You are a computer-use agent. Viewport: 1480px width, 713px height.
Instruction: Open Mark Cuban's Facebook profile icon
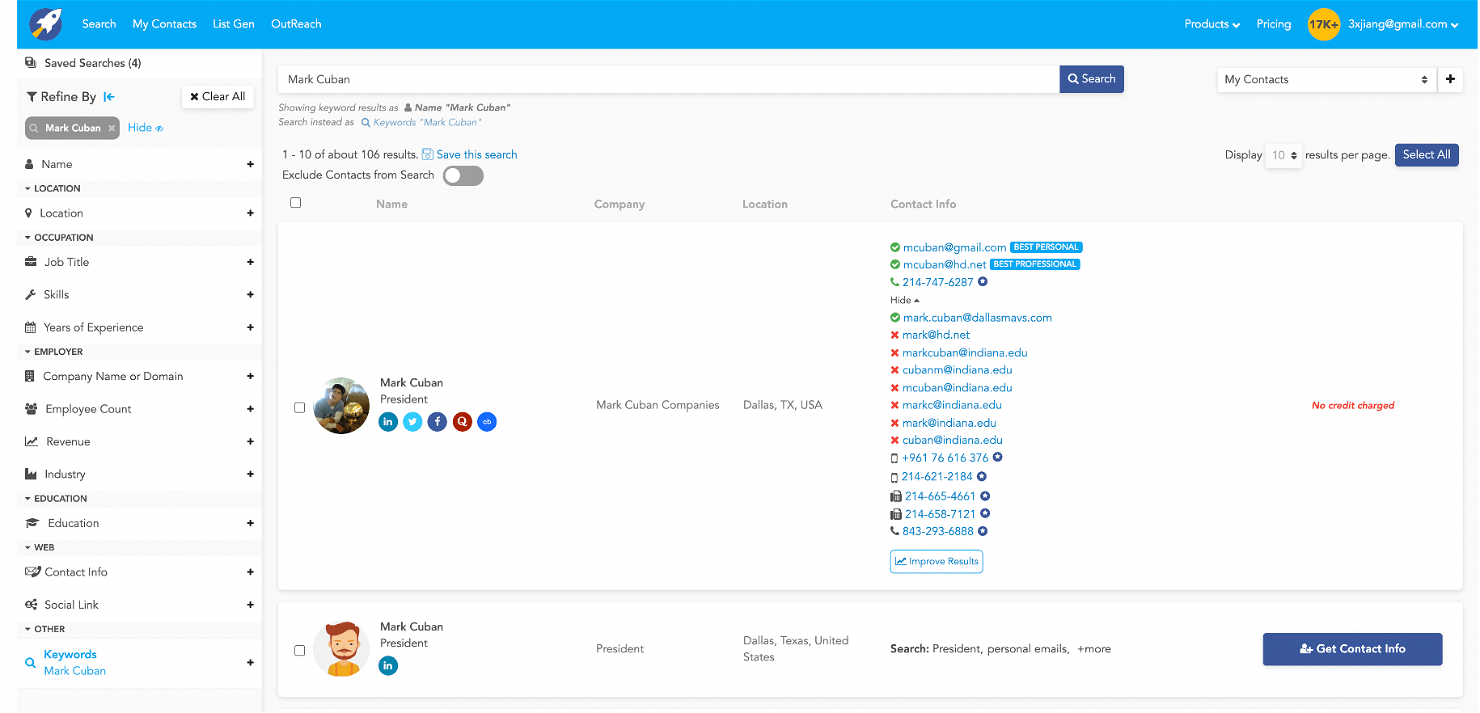437,422
